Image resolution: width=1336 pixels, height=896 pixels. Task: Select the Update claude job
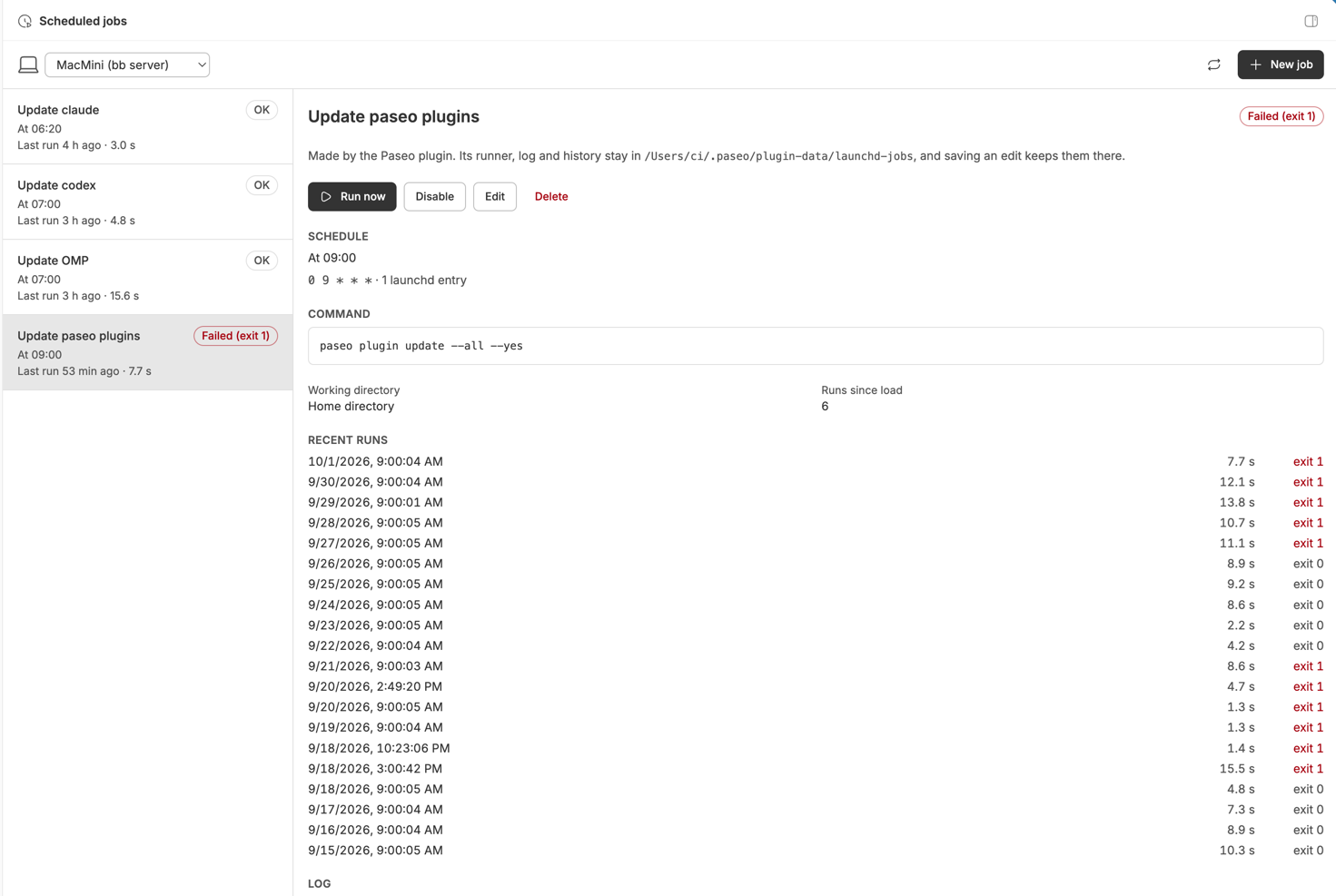pyautogui.click(x=147, y=127)
